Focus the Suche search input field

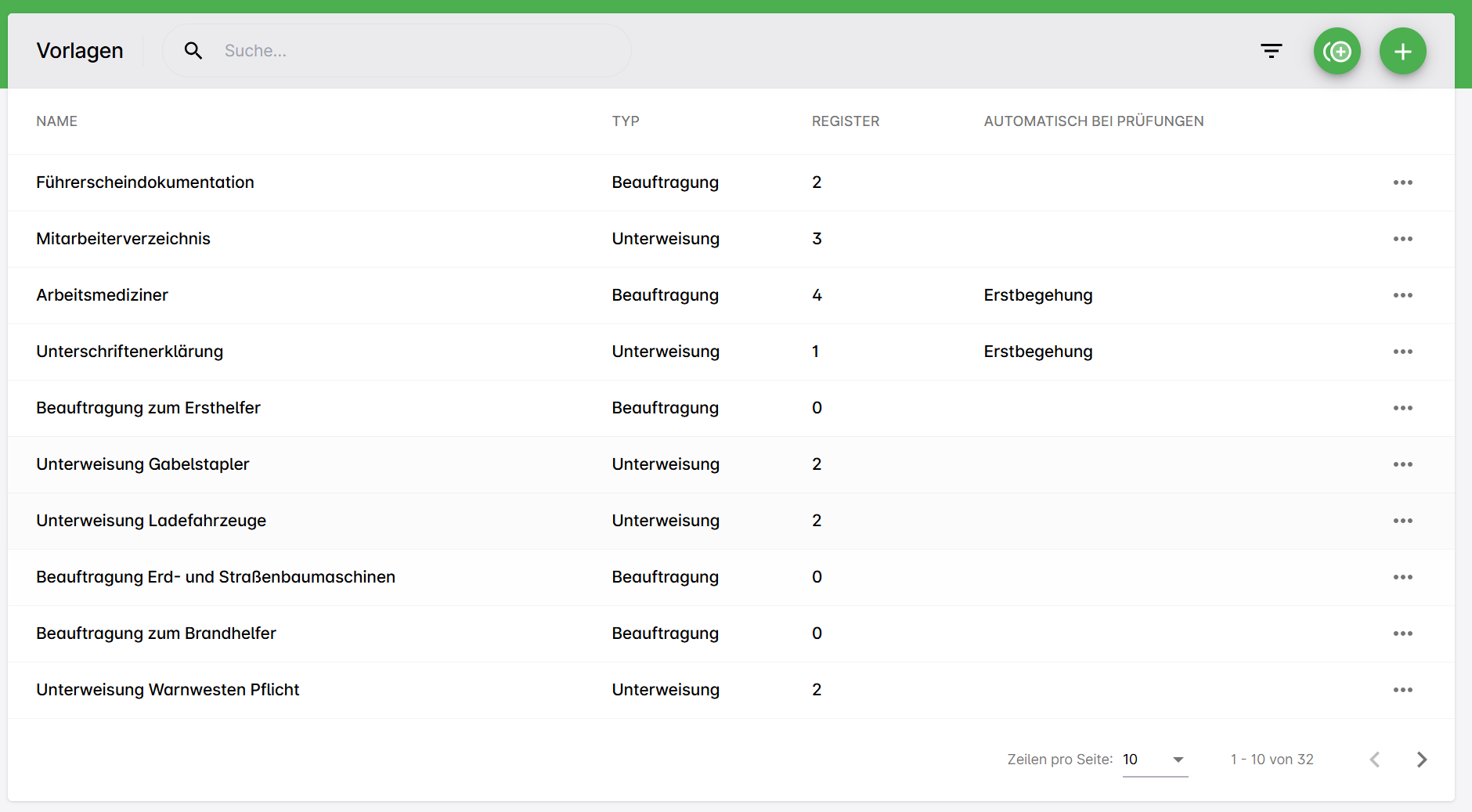[x=415, y=51]
